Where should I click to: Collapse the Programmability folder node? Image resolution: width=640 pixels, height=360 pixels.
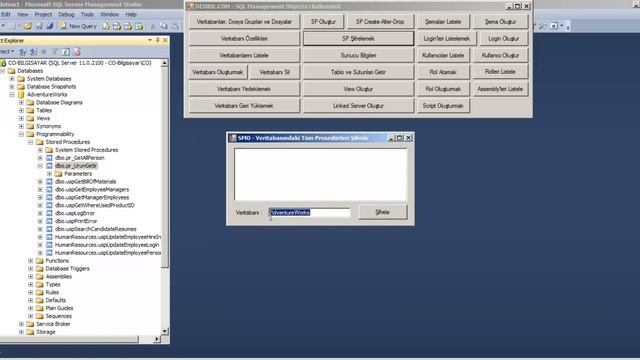[x=21, y=134]
